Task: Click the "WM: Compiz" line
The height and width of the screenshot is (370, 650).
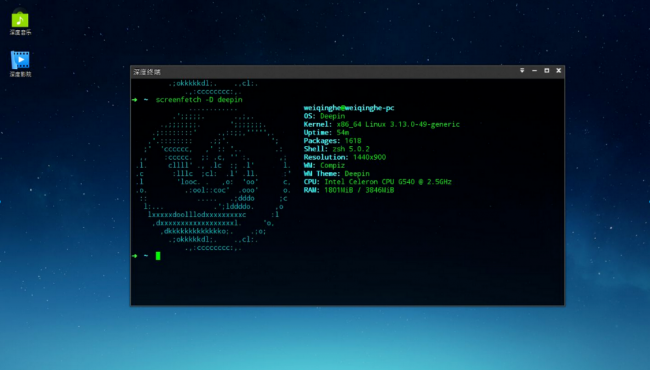Action: click(324, 166)
